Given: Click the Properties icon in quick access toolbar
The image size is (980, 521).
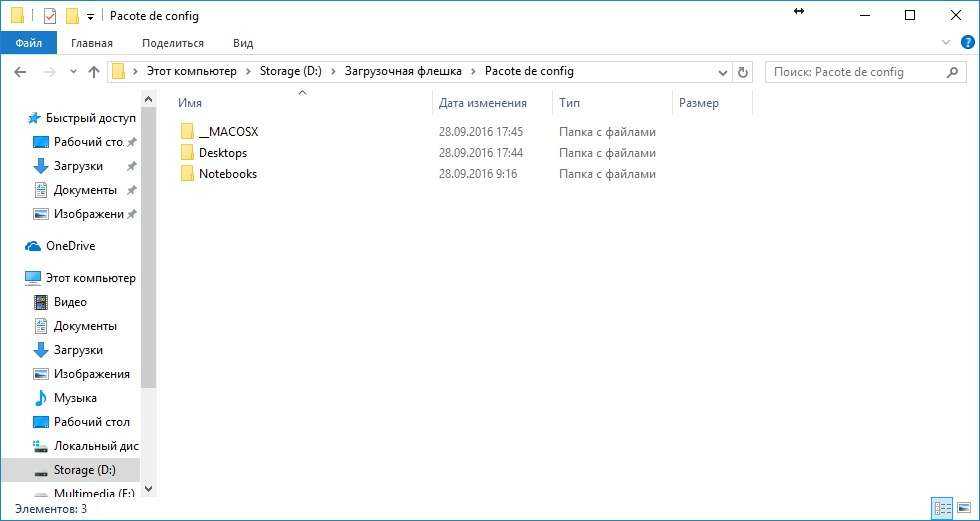Looking at the screenshot, I should tap(49, 16).
